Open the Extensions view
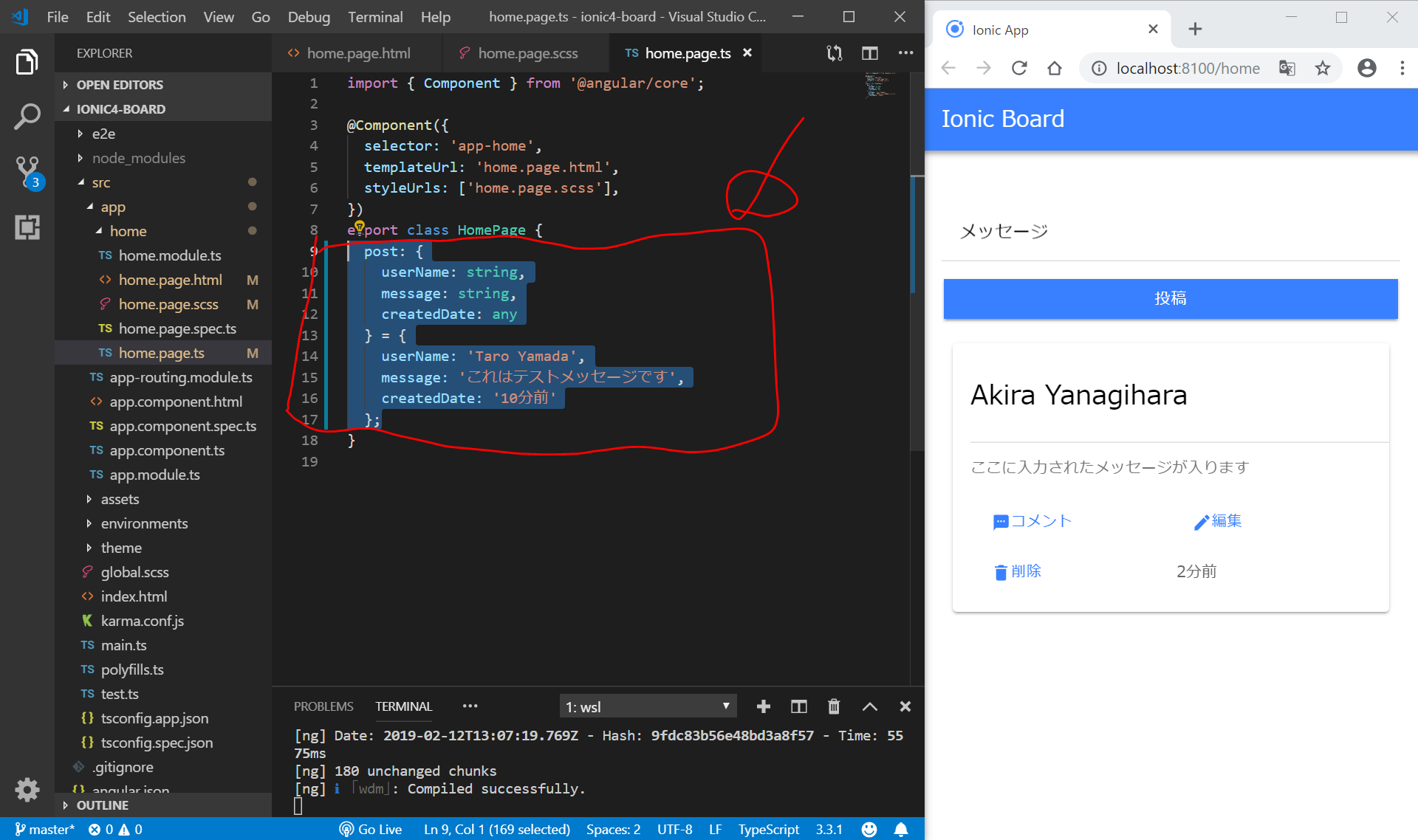The height and width of the screenshot is (840, 1418). tap(27, 227)
